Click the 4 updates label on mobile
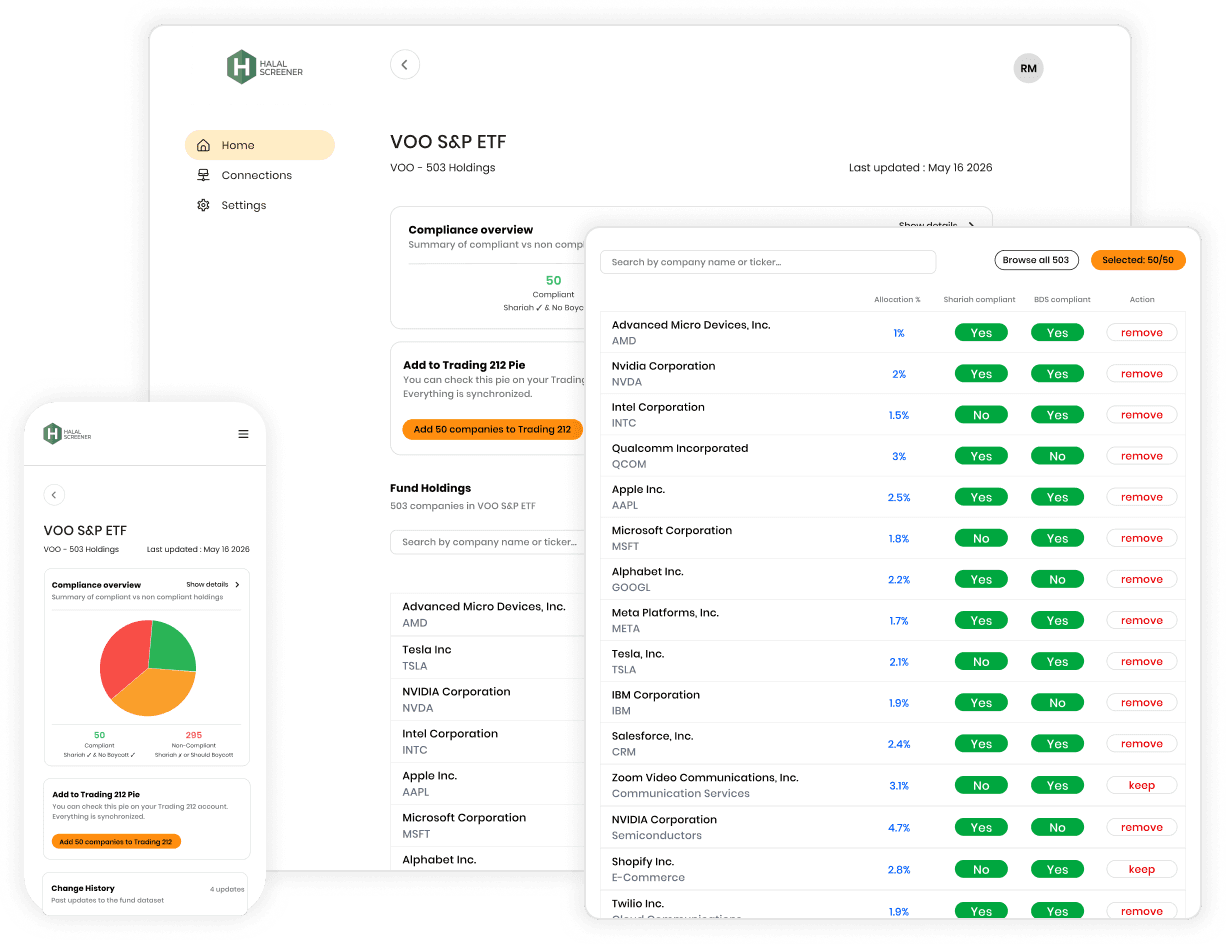The height and width of the screenshot is (944, 1226). click(x=227, y=889)
